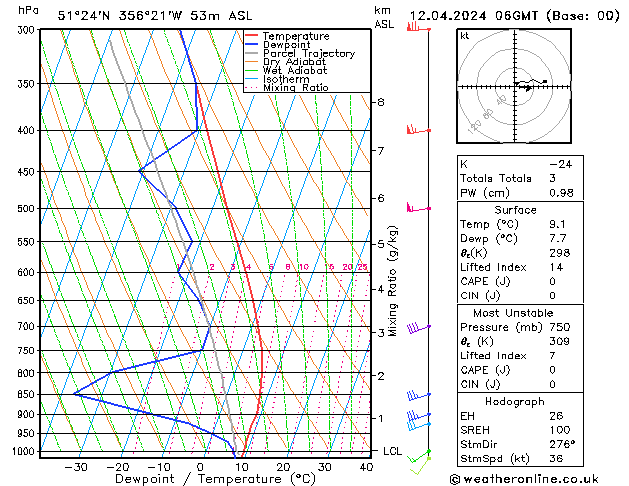
Task: Click the date 12.04.2024 06GMT header
Action: click(x=474, y=16)
